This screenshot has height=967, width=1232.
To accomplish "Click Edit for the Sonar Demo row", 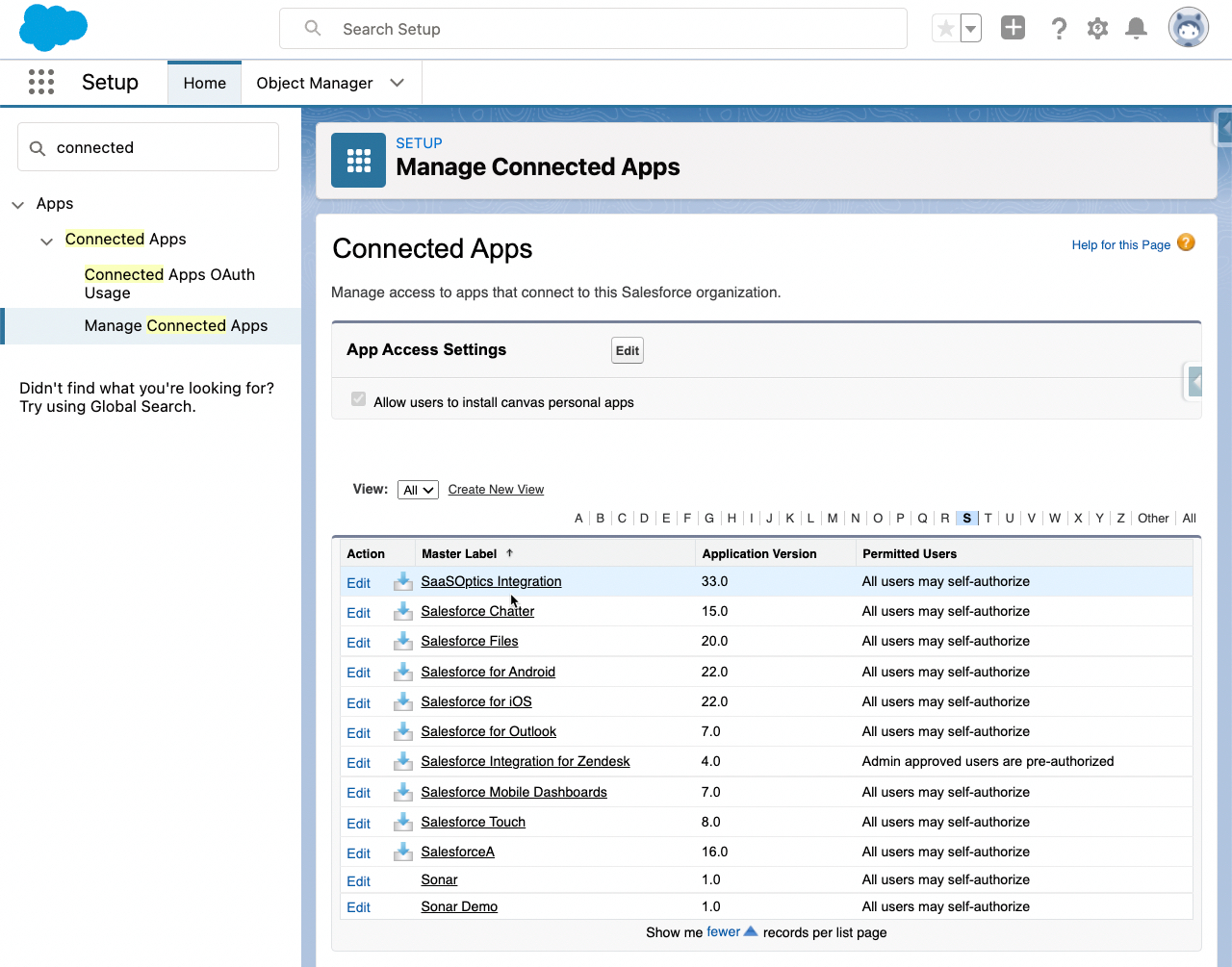I will [x=358, y=907].
